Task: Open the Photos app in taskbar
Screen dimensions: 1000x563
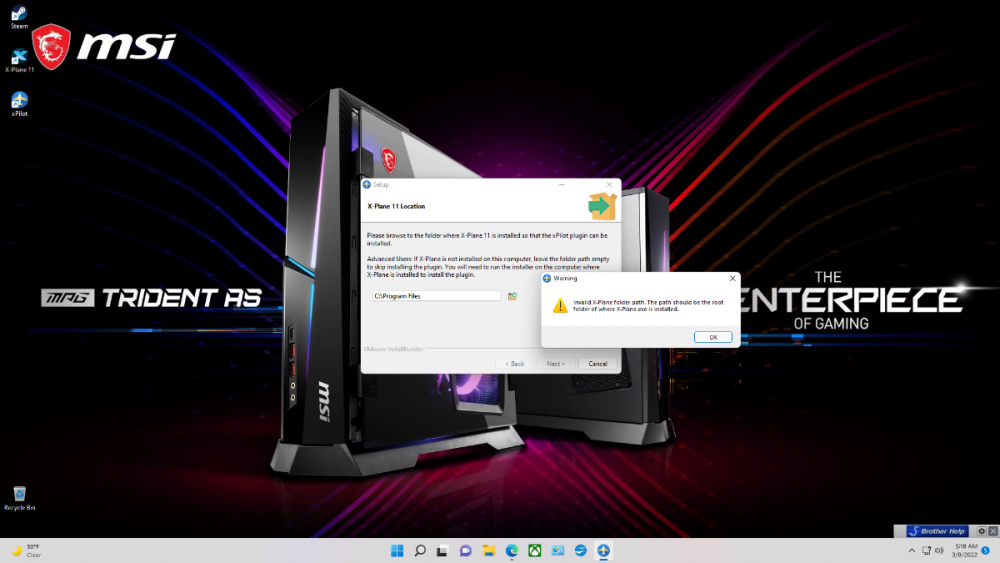Action: point(557,551)
